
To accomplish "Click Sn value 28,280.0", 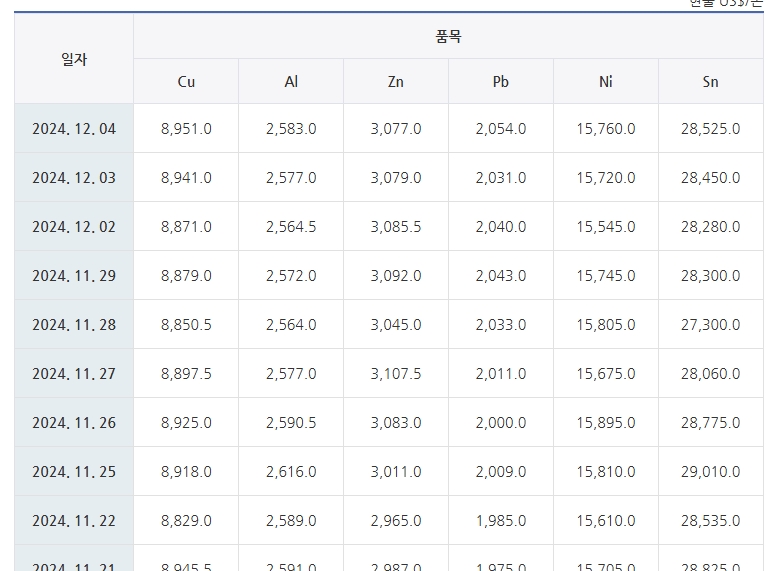I will tap(710, 227).
